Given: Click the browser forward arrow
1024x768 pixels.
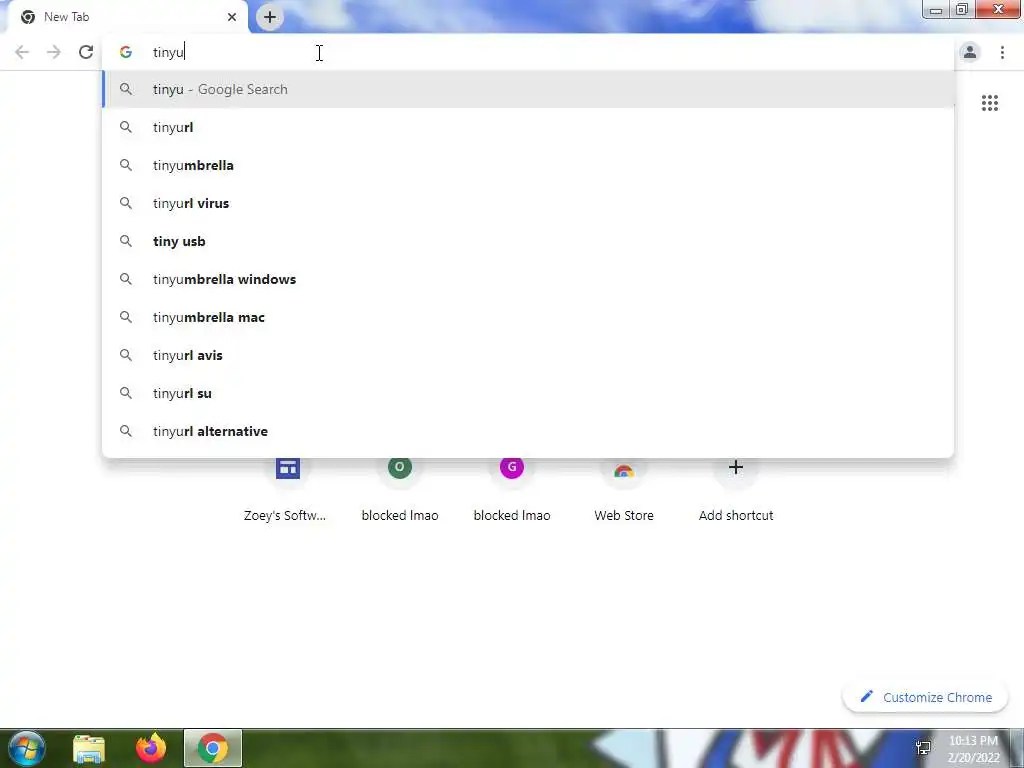Looking at the screenshot, I should pyautogui.click(x=54, y=52).
